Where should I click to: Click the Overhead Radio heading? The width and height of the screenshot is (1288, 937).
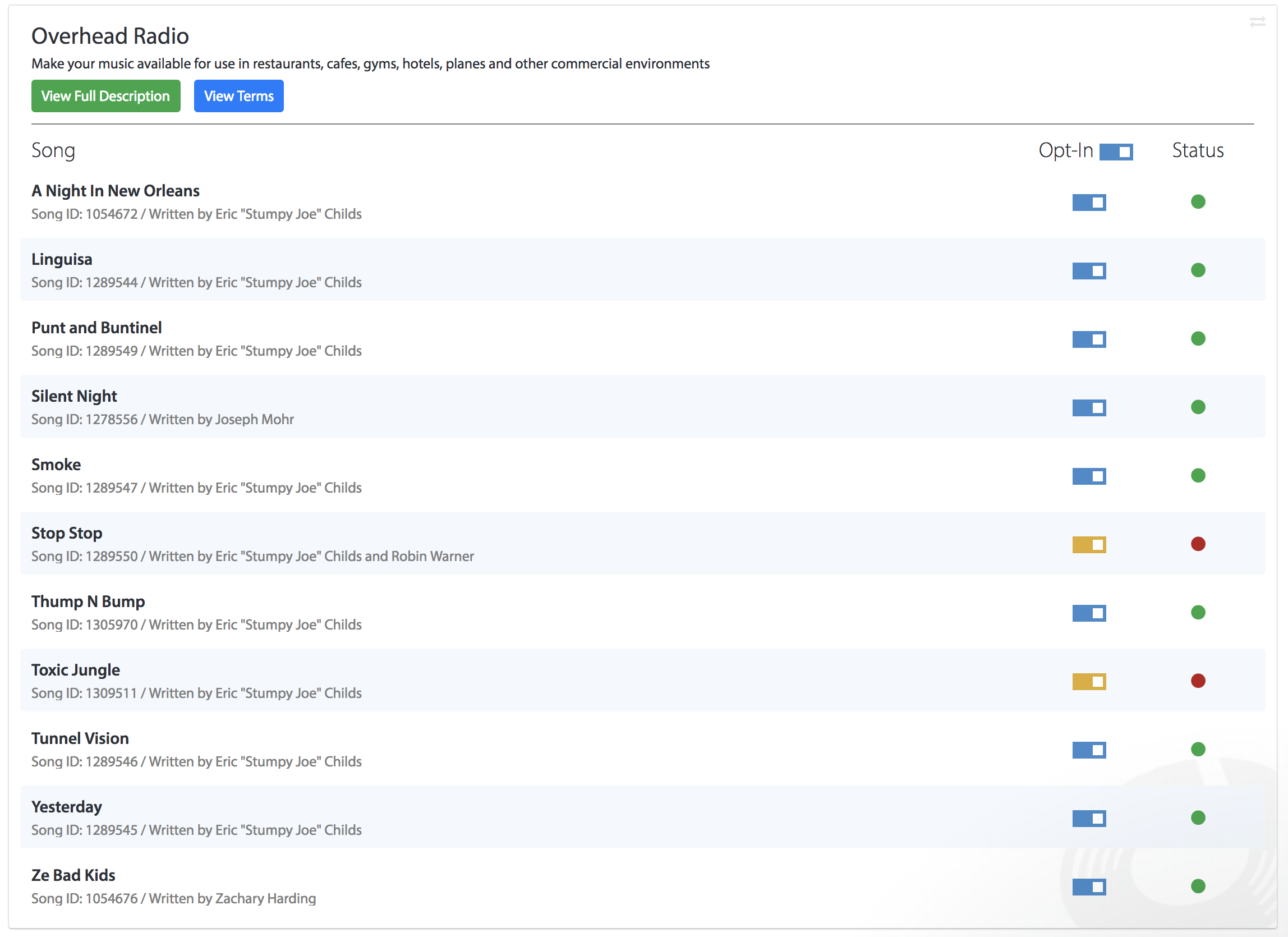pyautogui.click(x=110, y=36)
